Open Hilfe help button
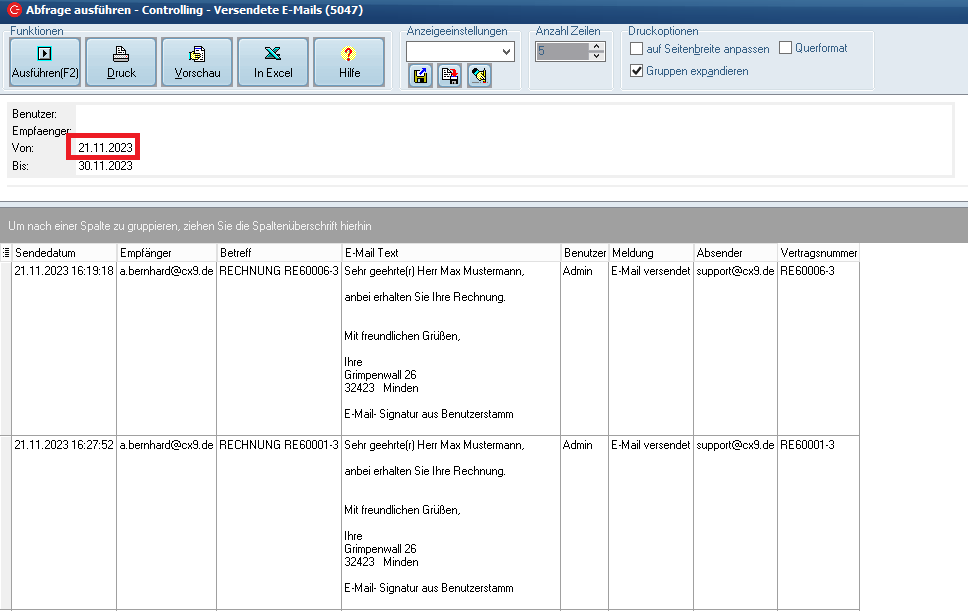Viewport: 968px width, 611px height. point(349,62)
